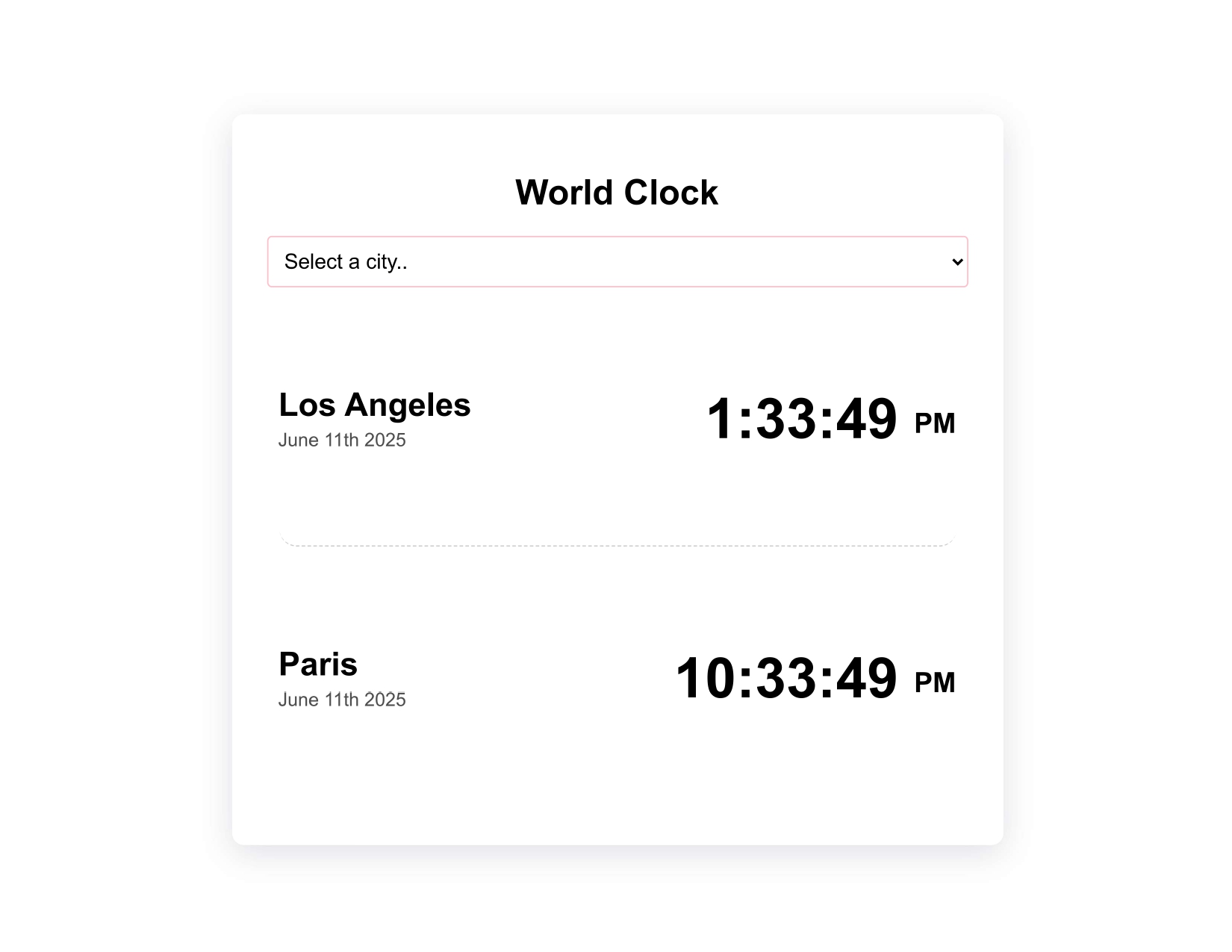Click the dashed divider between cities
This screenshot has height=952, width=1232.
point(617,546)
